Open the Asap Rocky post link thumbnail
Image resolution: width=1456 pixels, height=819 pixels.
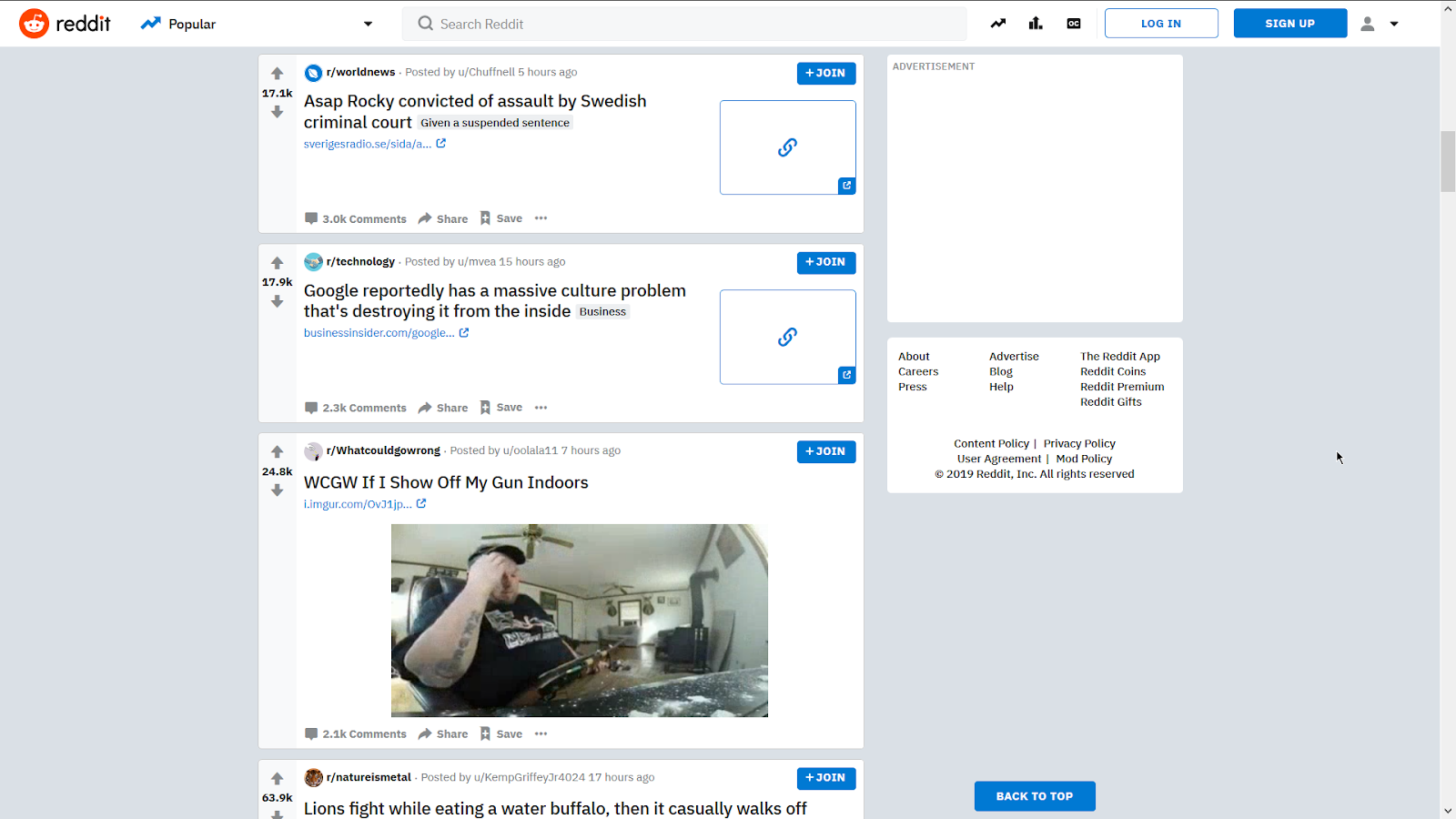(788, 147)
